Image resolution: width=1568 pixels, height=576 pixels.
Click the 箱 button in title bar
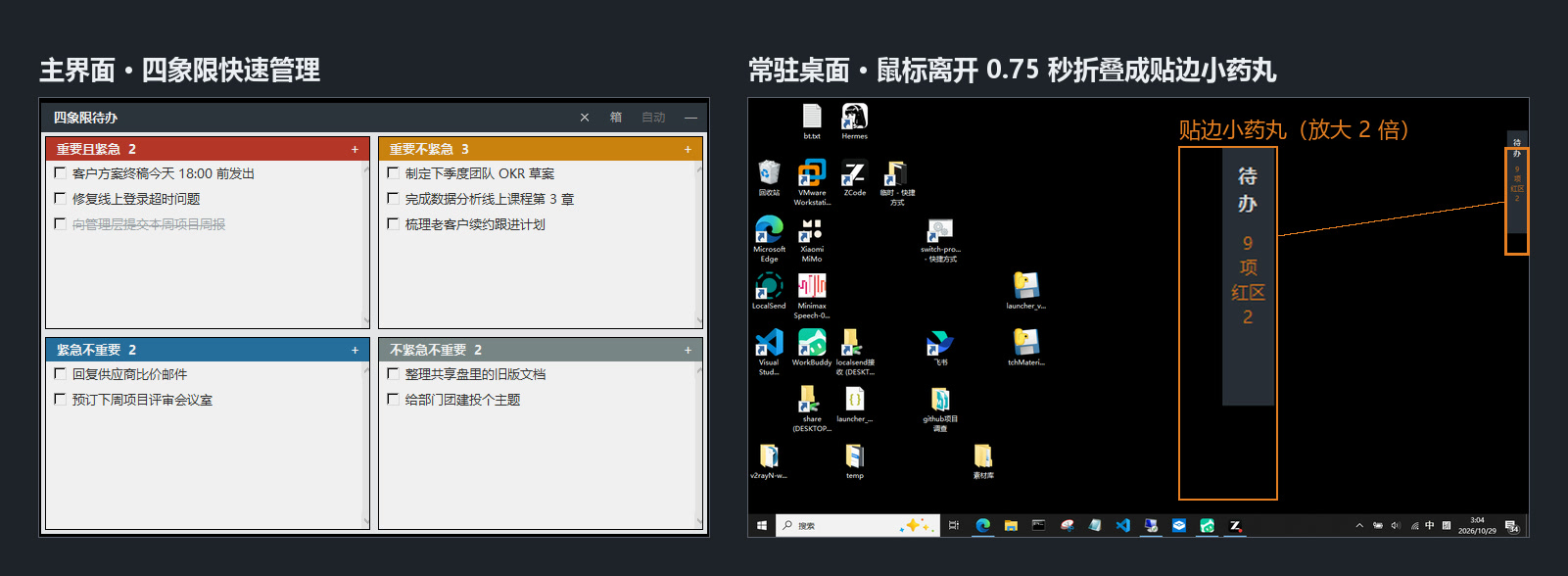[x=616, y=118]
